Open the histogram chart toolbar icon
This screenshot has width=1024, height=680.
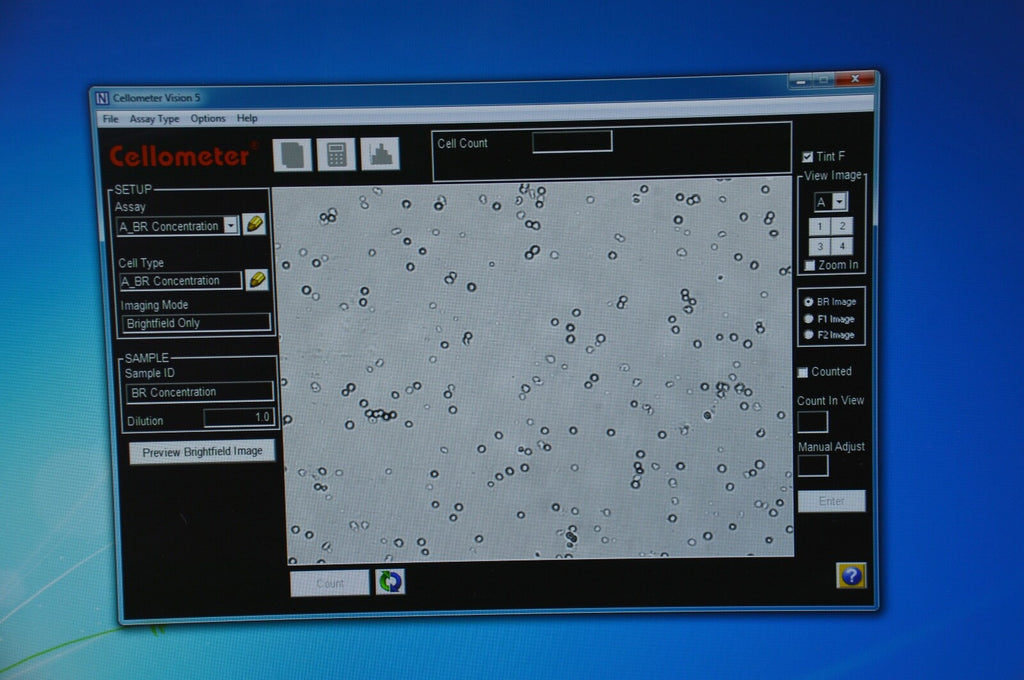[x=379, y=154]
